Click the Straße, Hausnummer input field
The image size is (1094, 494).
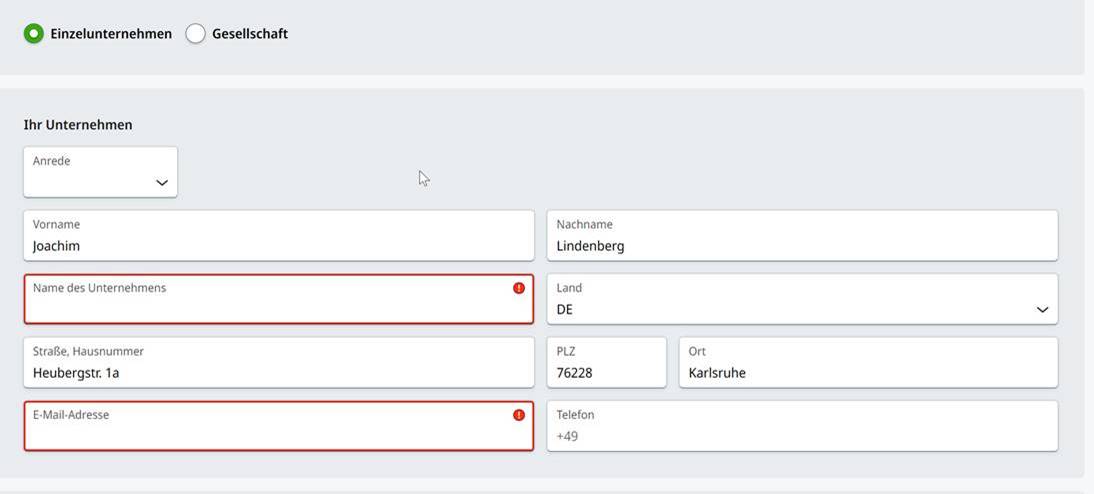point(279,362)
